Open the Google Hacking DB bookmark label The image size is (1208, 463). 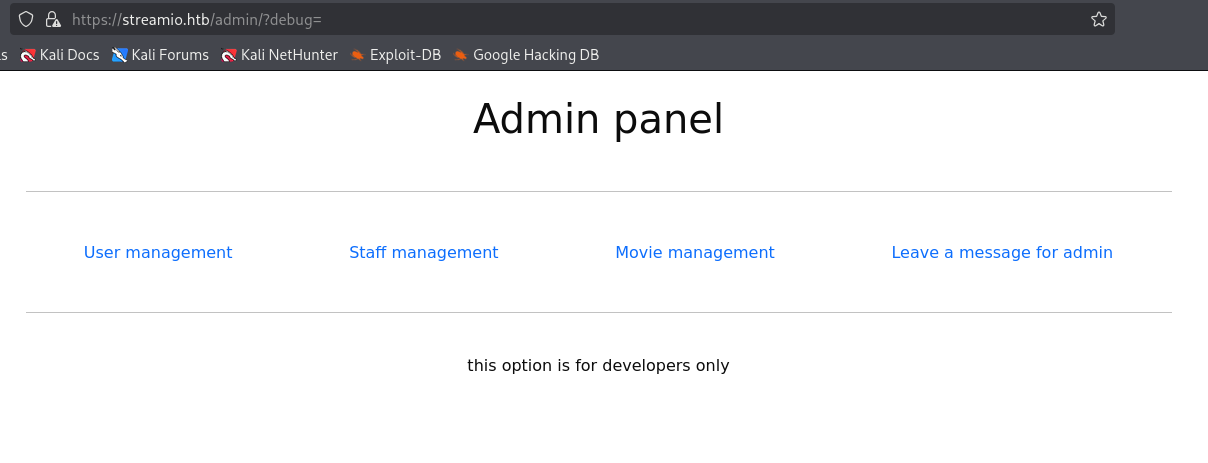coord(536,55)
